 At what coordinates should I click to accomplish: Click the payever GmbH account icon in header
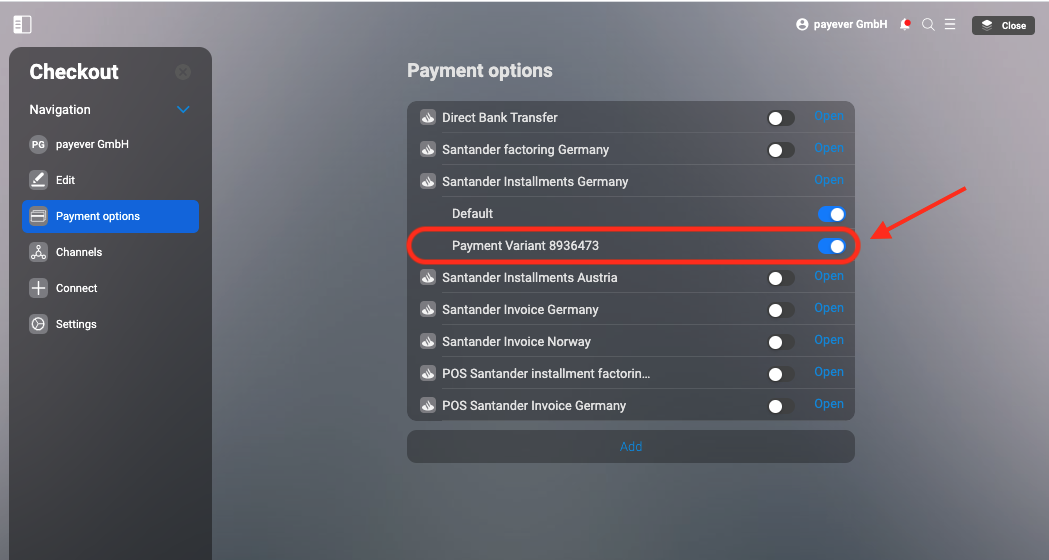[x=802, y=25]
